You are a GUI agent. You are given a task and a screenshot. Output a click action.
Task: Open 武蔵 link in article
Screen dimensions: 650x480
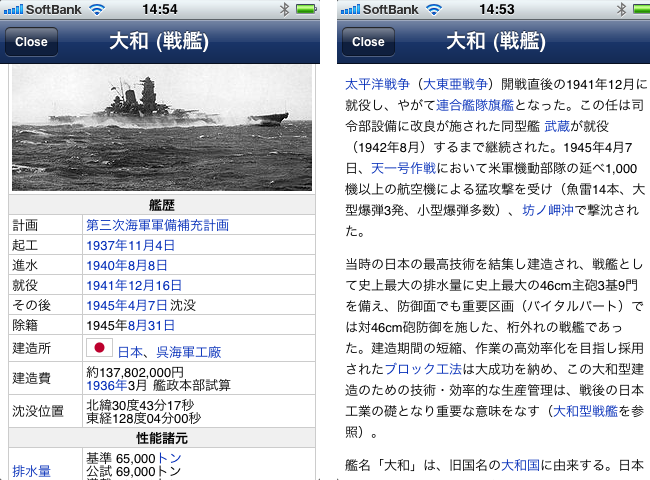click(557, 126)
